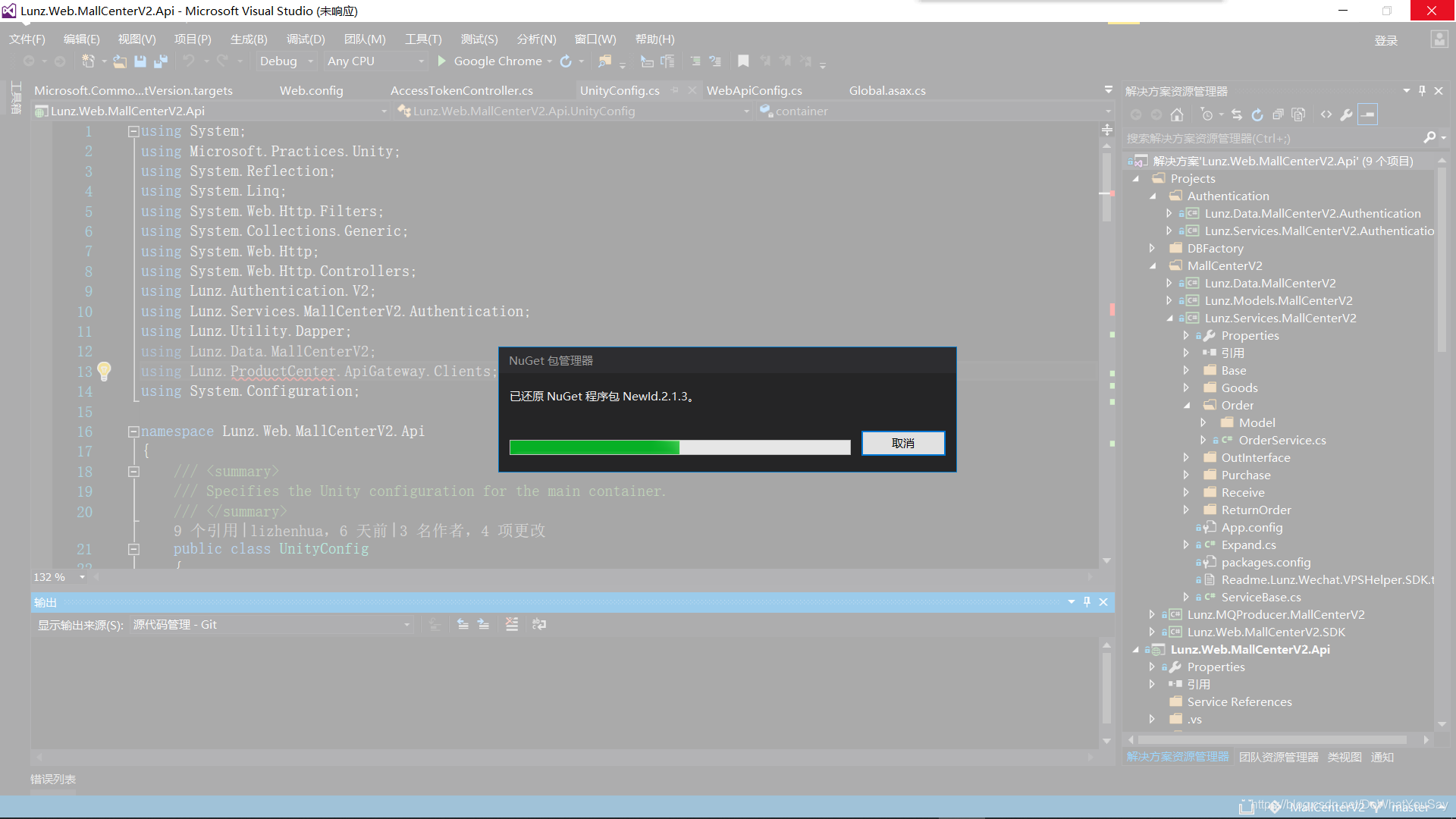Switch to the Global.asax.cs tab
Screen dimensions: 1456x819
pyautogui.click(x=887, y=90)
